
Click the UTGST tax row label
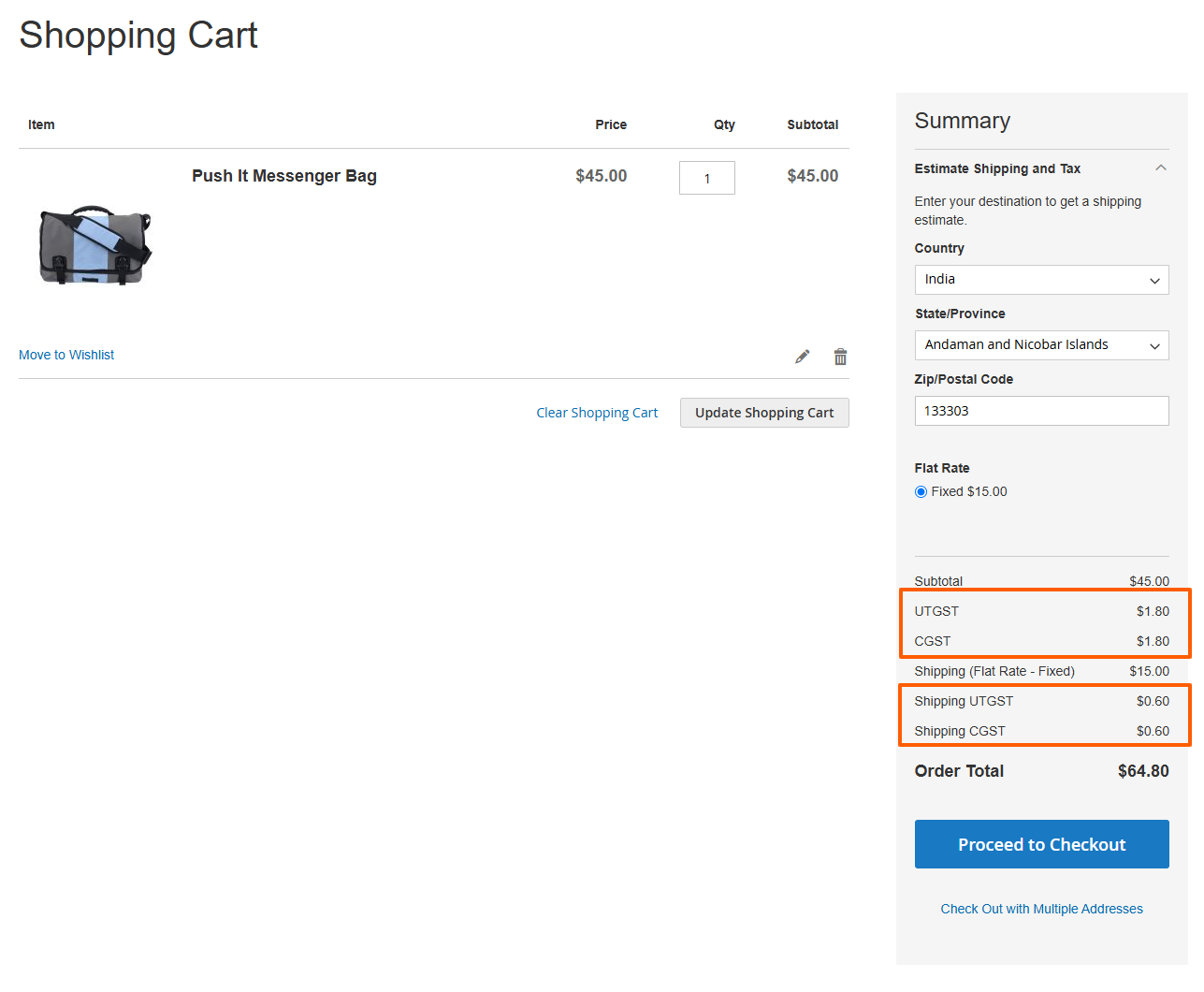[936, 611]
